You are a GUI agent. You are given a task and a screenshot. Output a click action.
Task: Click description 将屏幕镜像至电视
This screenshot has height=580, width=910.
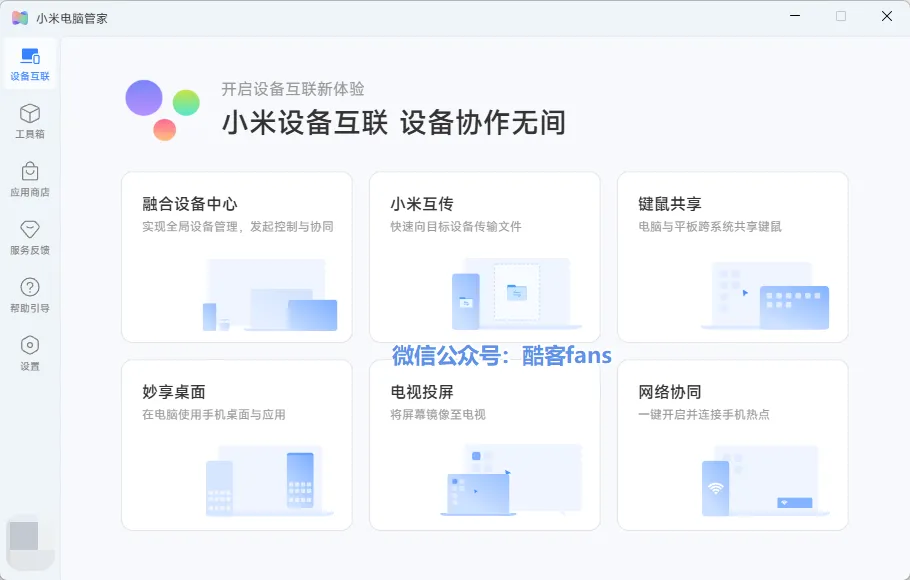(x=438, y=415)
